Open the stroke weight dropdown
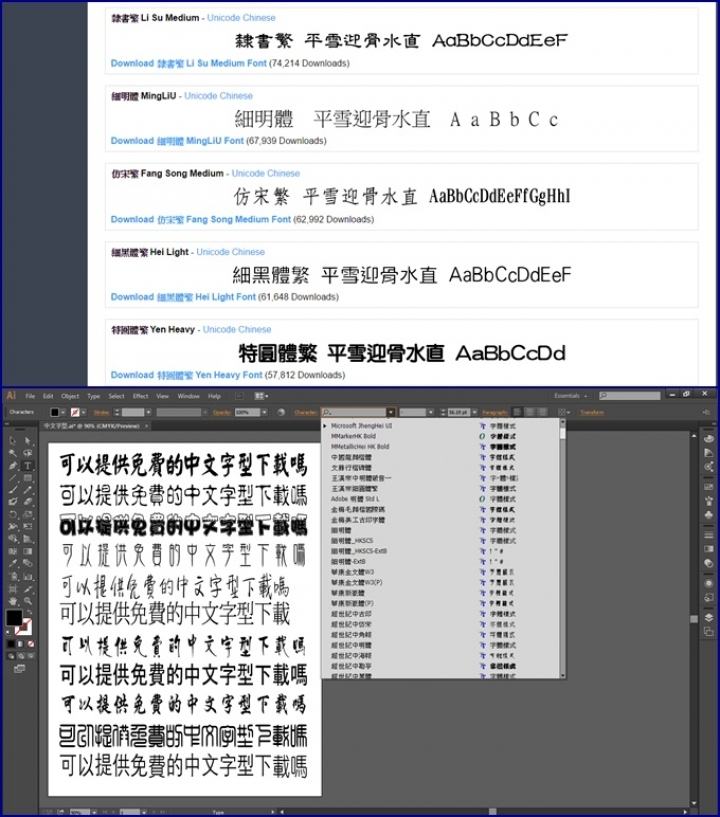This screenshot has height=817, width=720. coord(148,412)
